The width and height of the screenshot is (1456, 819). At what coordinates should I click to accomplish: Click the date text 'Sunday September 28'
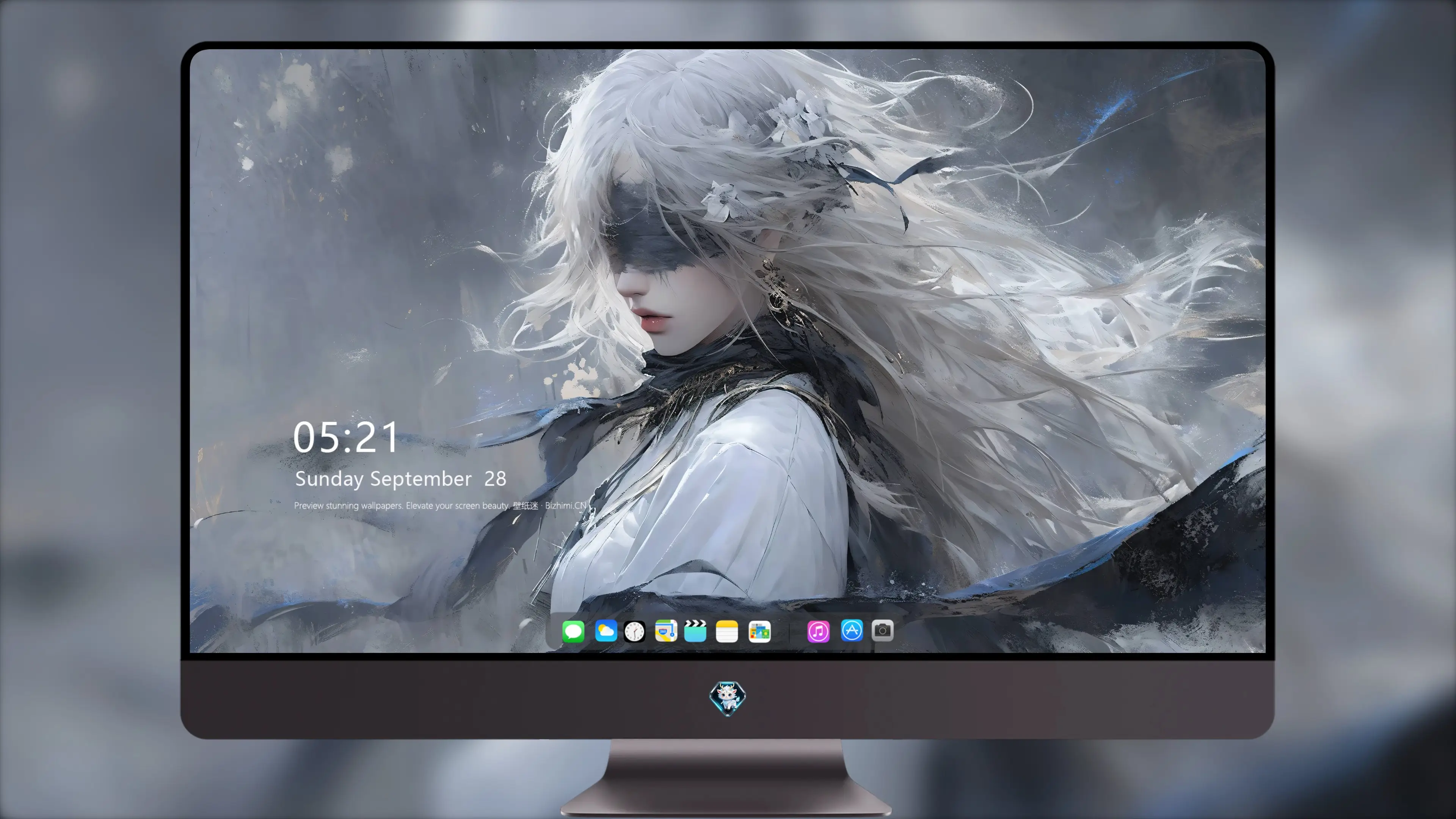[401, 479]
